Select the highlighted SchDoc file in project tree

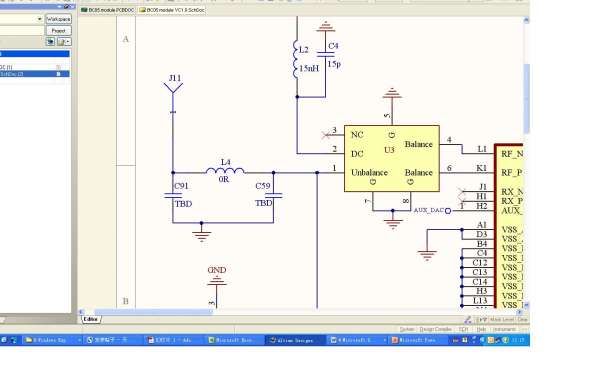[34, 74]
